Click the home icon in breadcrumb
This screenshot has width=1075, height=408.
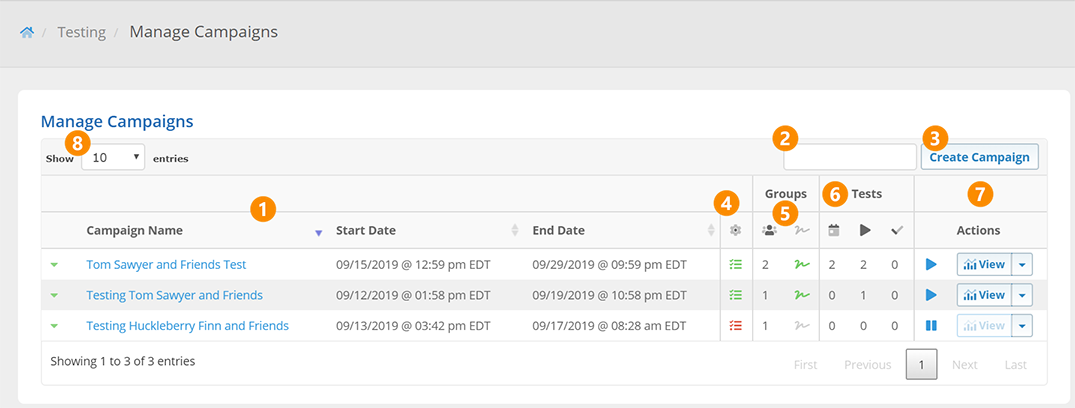pyautogui.click(x=27, y=32)
